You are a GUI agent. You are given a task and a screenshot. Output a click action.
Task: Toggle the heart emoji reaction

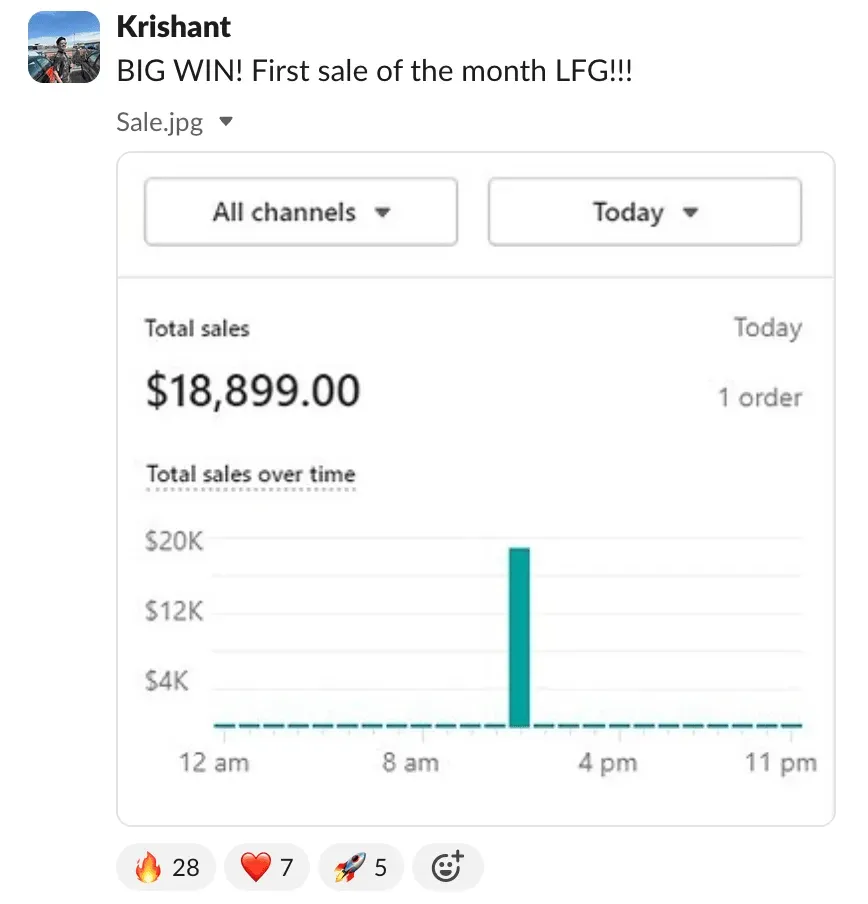[267, 867]
